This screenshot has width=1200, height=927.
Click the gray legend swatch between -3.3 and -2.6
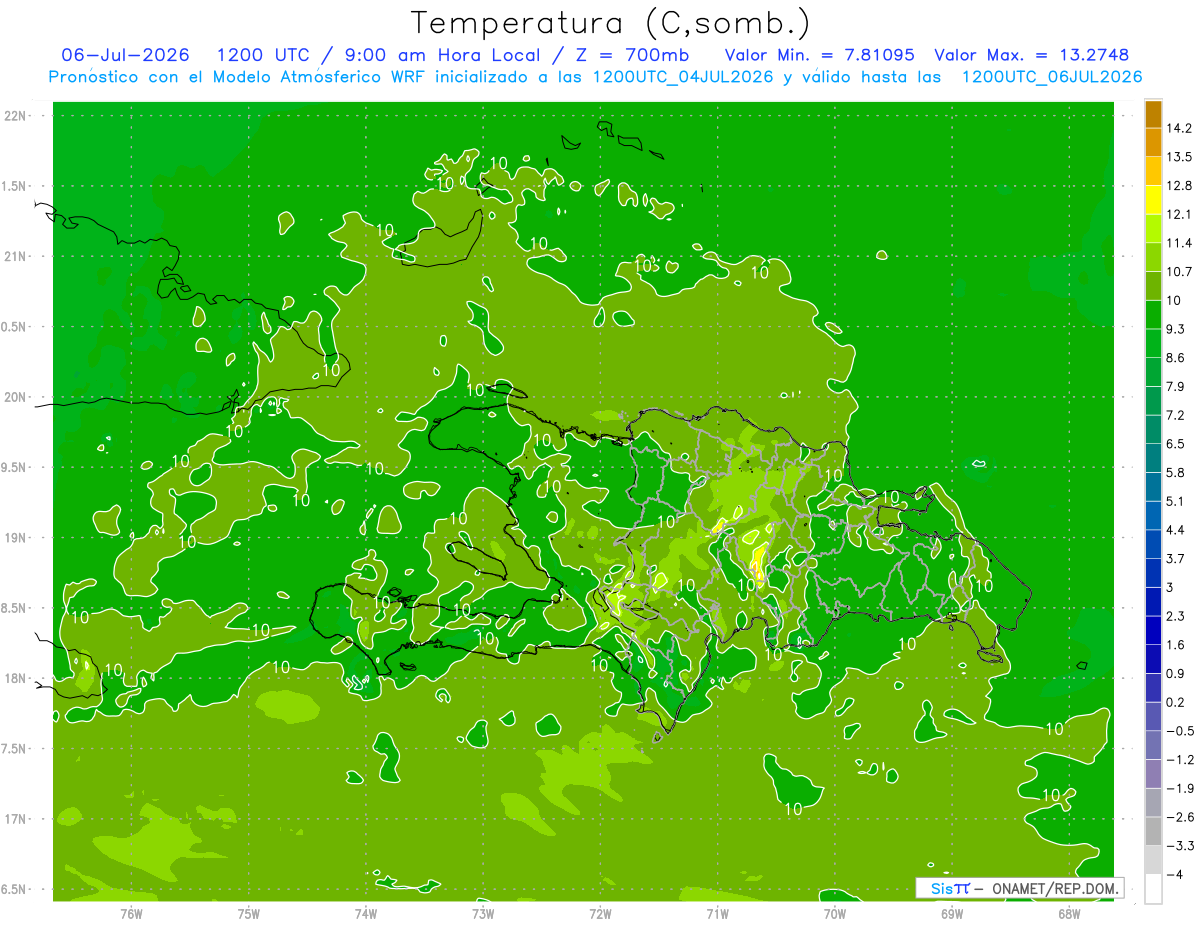1153,831
